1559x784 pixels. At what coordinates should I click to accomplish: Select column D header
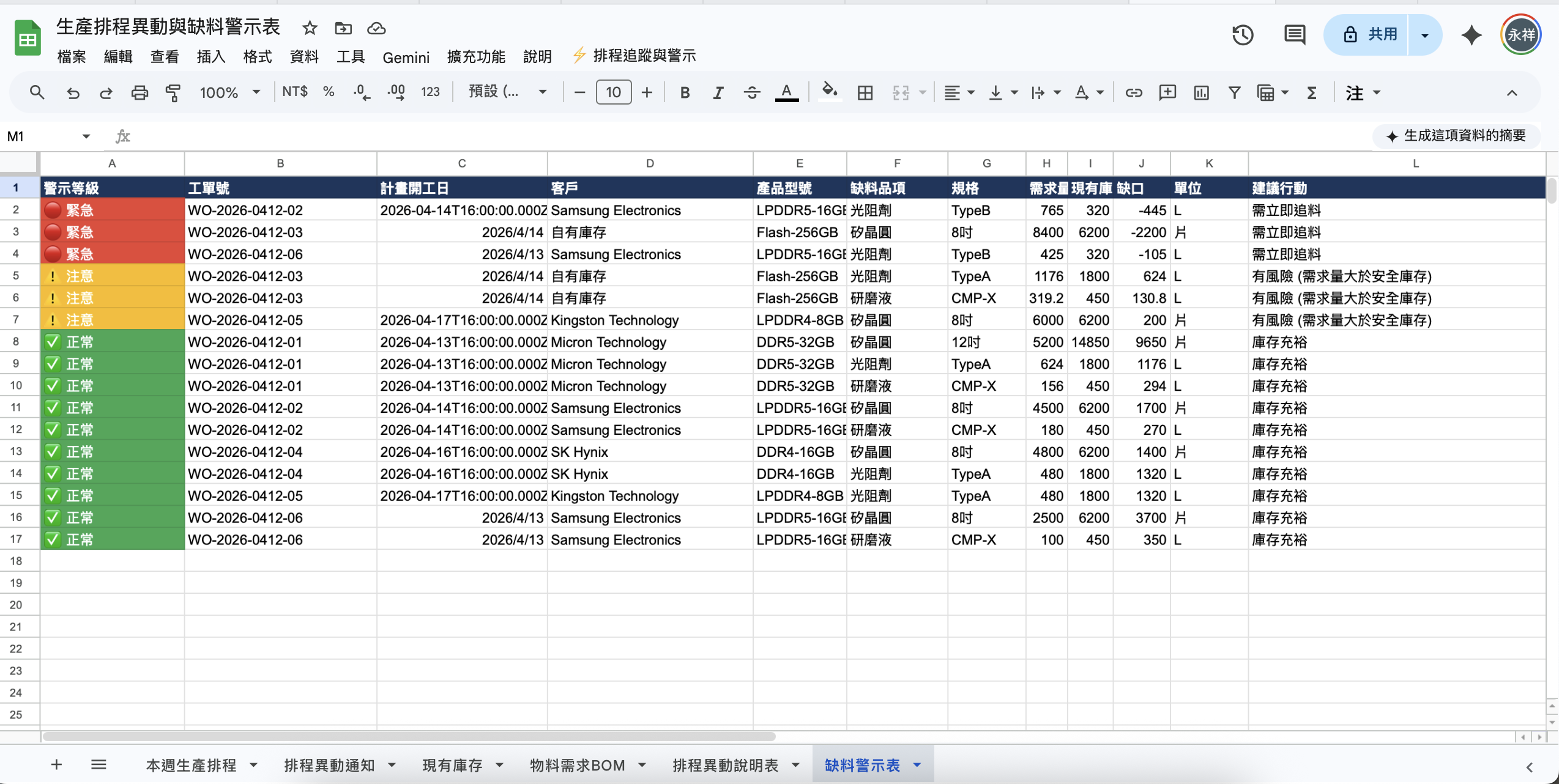[x=650, y=163]
